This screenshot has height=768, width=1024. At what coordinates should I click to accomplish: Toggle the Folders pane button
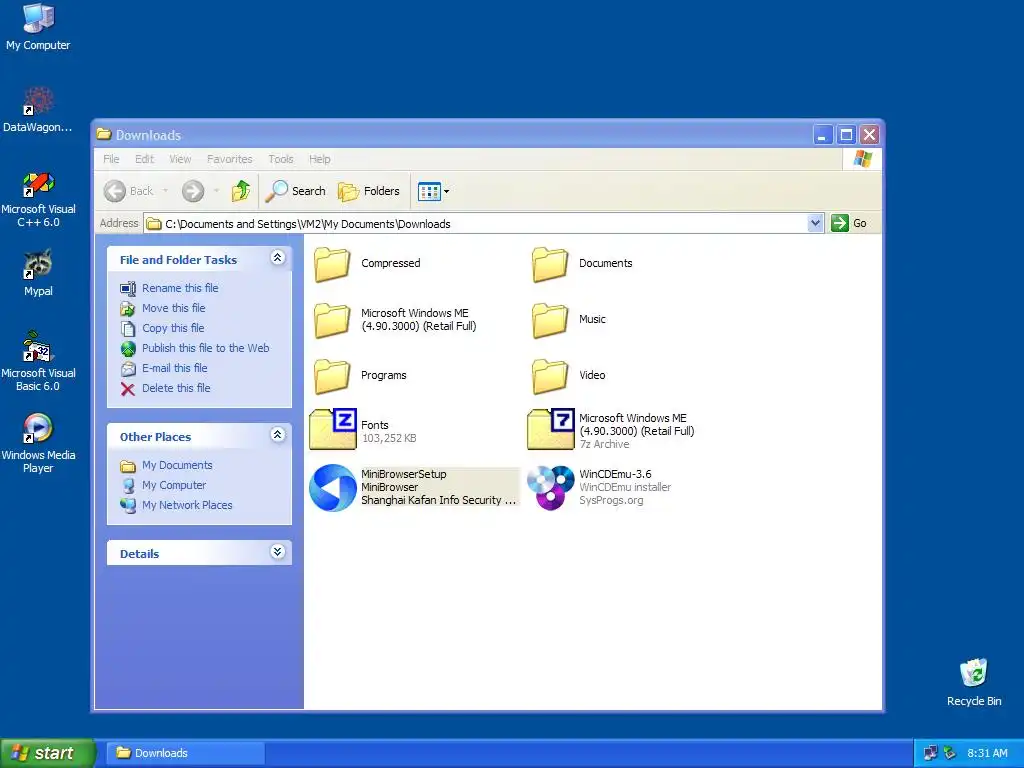tap(368, 191)
